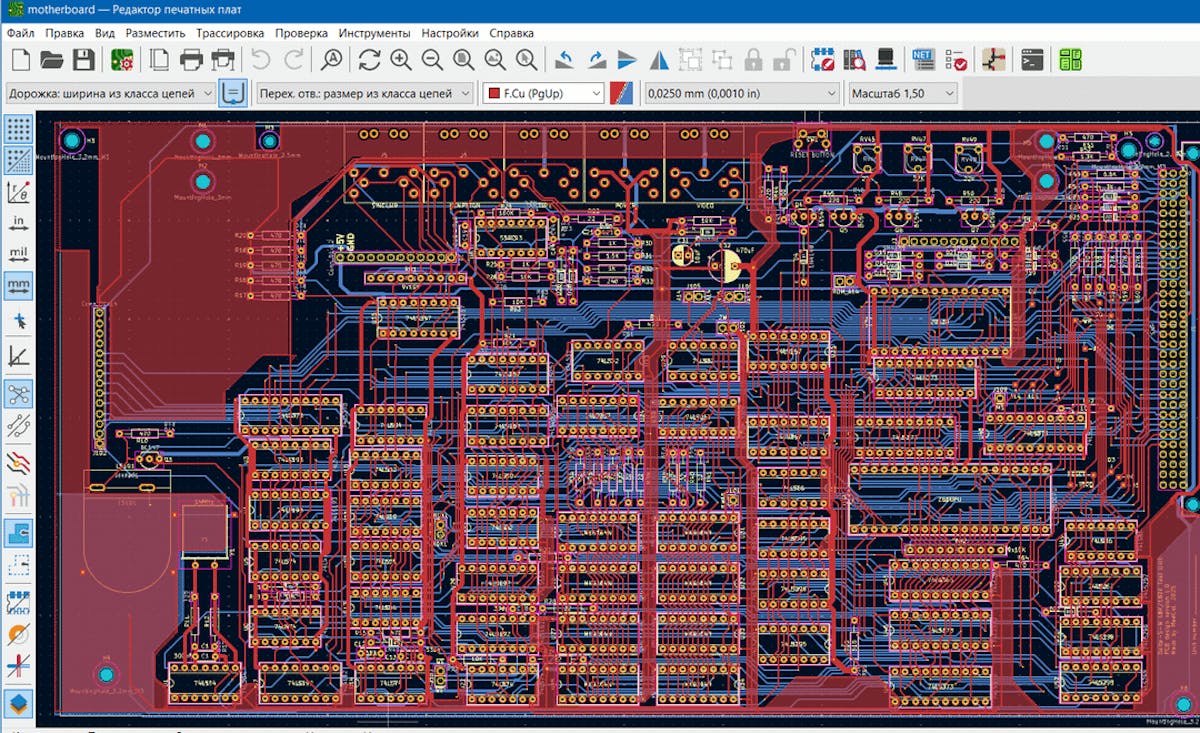Open an existing board with the folder icon
Image resolution: width=1200 pixels, height=733 pixels.
coord(51,59)
